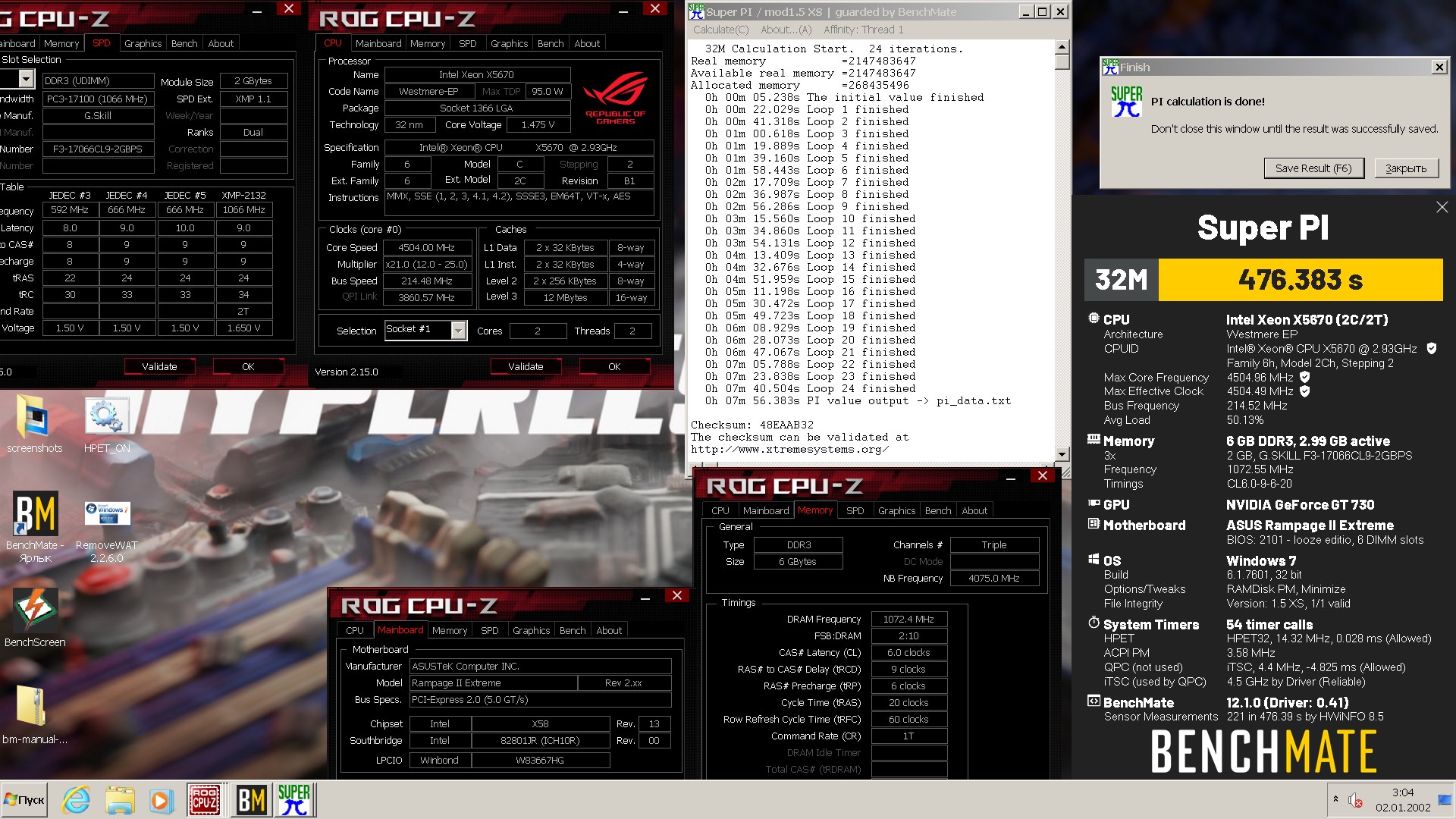The width and height of the screenshot is (1456, 819).
Task: Open the bm-manual zip archive icon
Action: tap(34, 714)
